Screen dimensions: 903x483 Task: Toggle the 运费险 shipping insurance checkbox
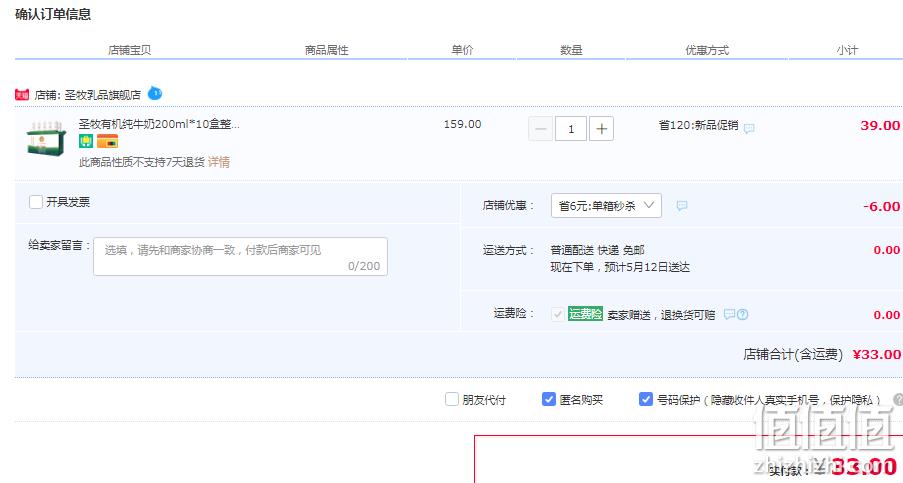click(557, 314)
